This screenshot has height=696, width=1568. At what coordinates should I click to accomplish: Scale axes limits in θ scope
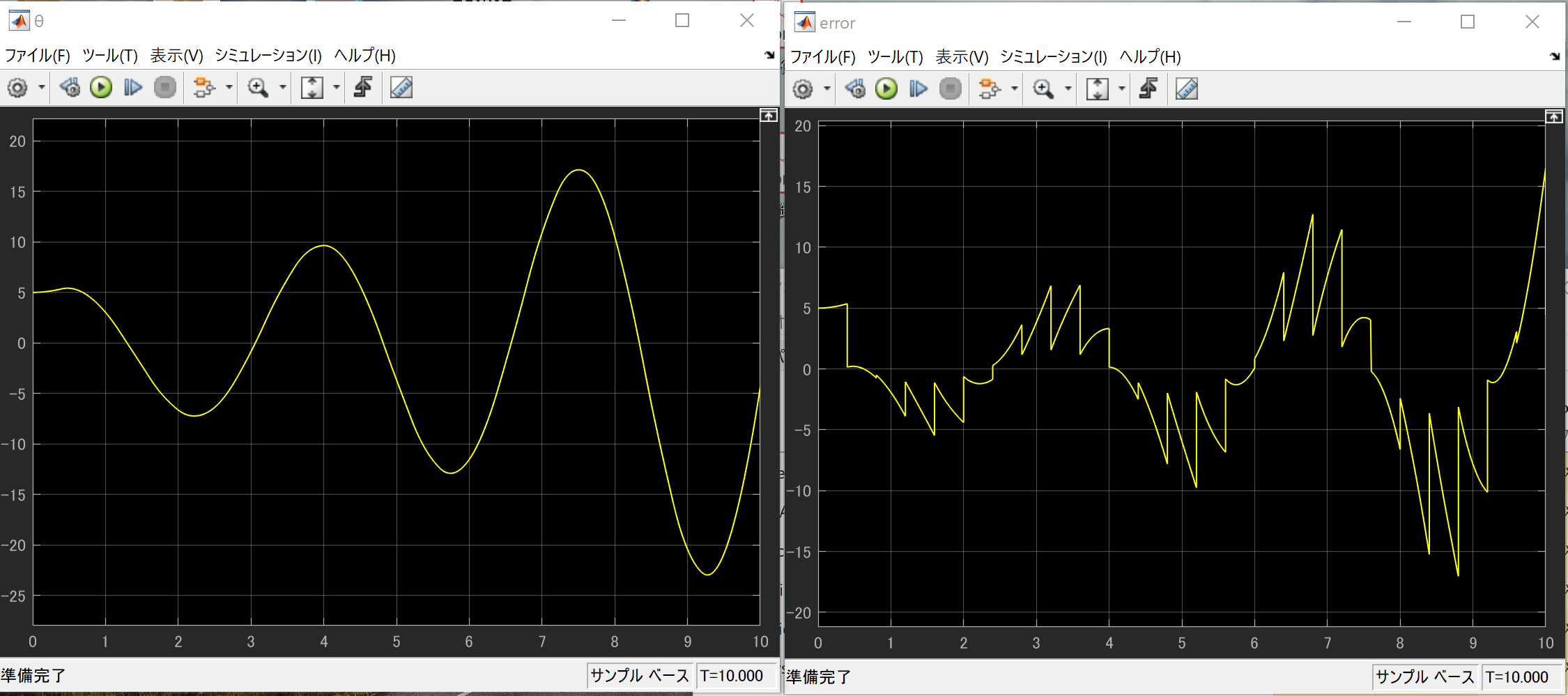coord(312,88)
